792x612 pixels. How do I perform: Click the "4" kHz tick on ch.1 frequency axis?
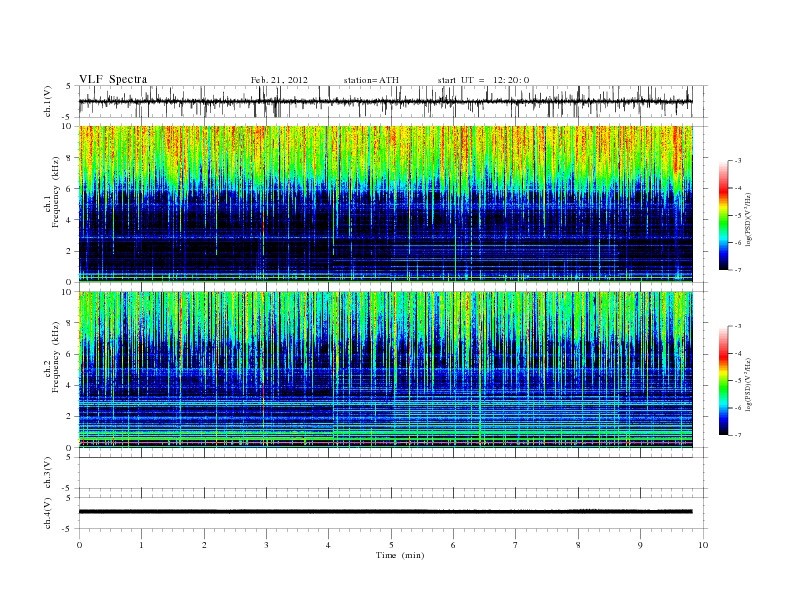tap(69, 220)
